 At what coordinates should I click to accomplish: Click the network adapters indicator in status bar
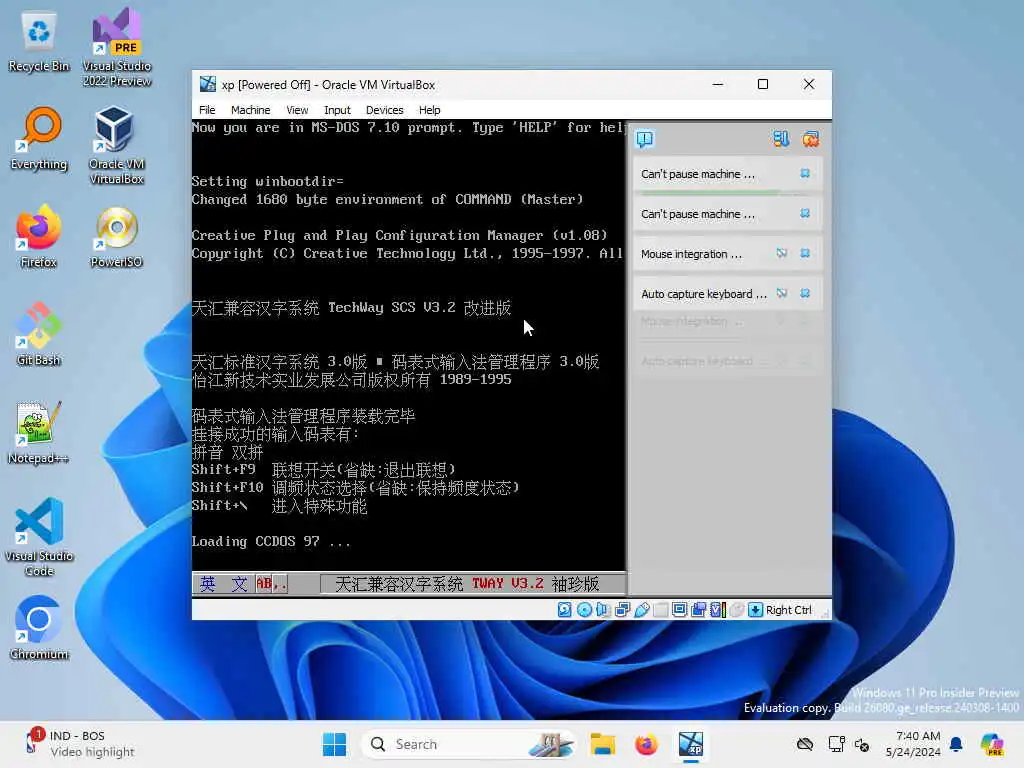[x=622, y=610]
